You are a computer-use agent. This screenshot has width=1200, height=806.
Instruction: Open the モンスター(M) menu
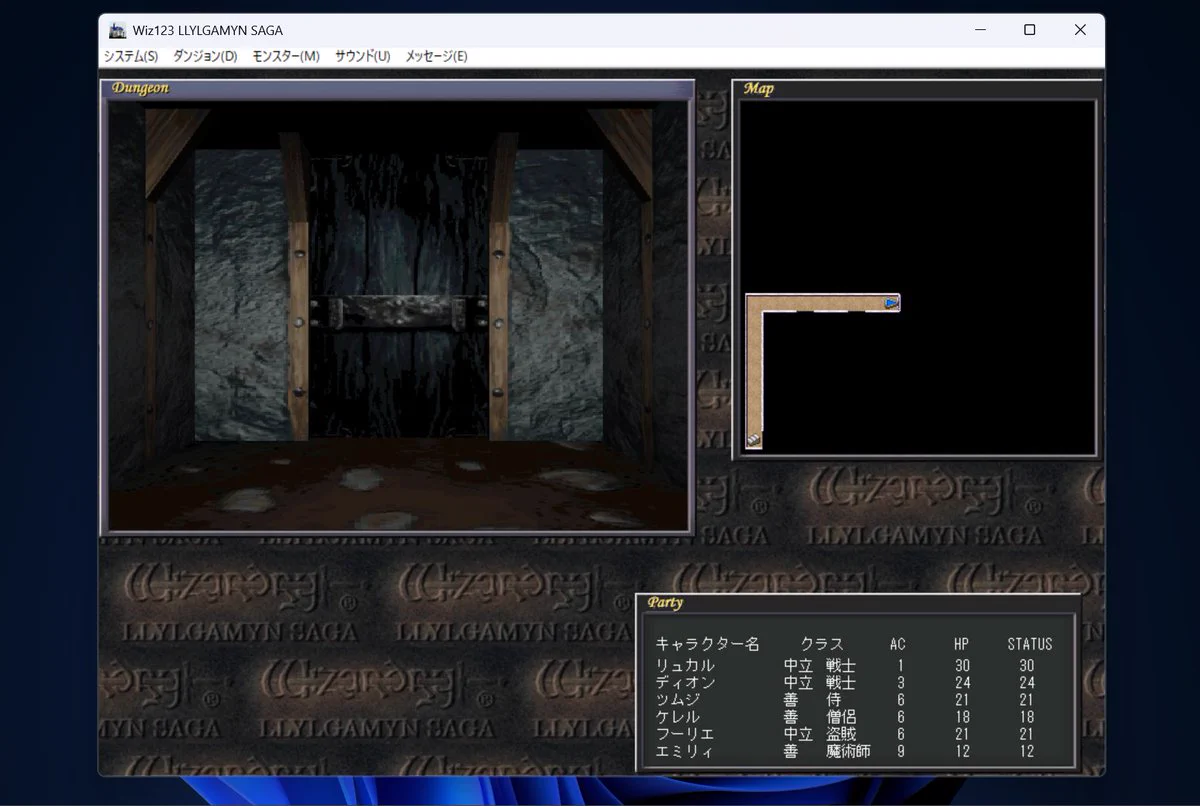coord(286,56)
